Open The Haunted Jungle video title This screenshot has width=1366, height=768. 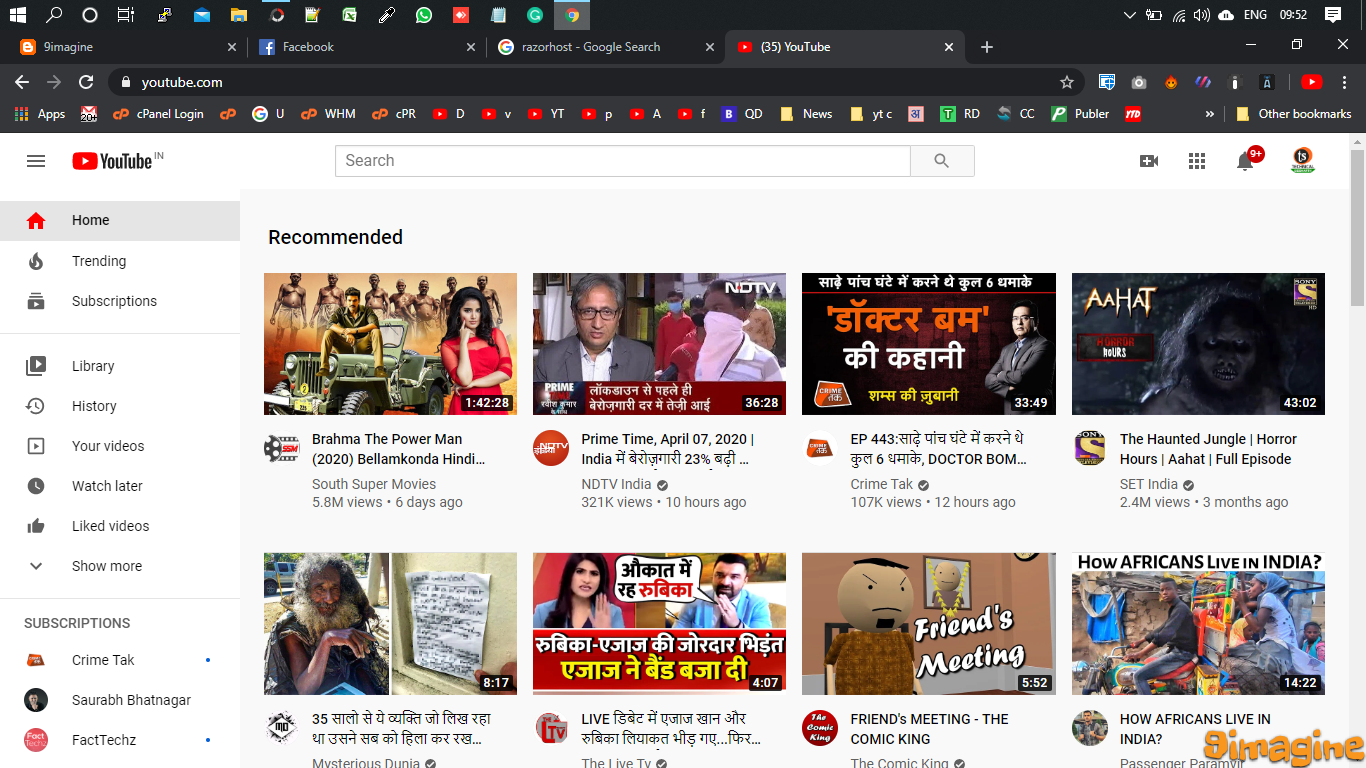click(x=1208, y=449)
